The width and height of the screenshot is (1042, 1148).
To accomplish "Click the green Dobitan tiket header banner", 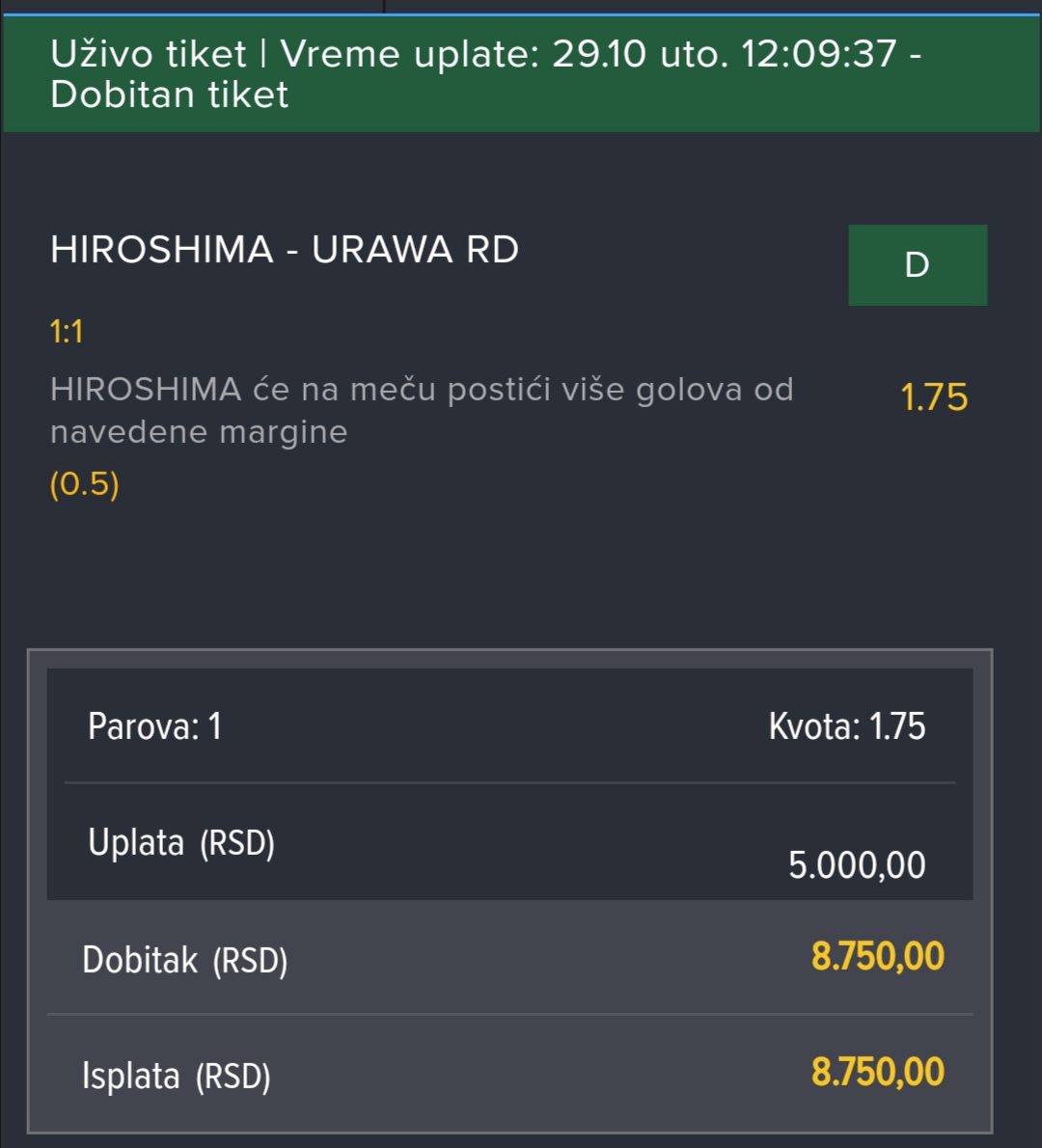I will click(x=521, y=74).
